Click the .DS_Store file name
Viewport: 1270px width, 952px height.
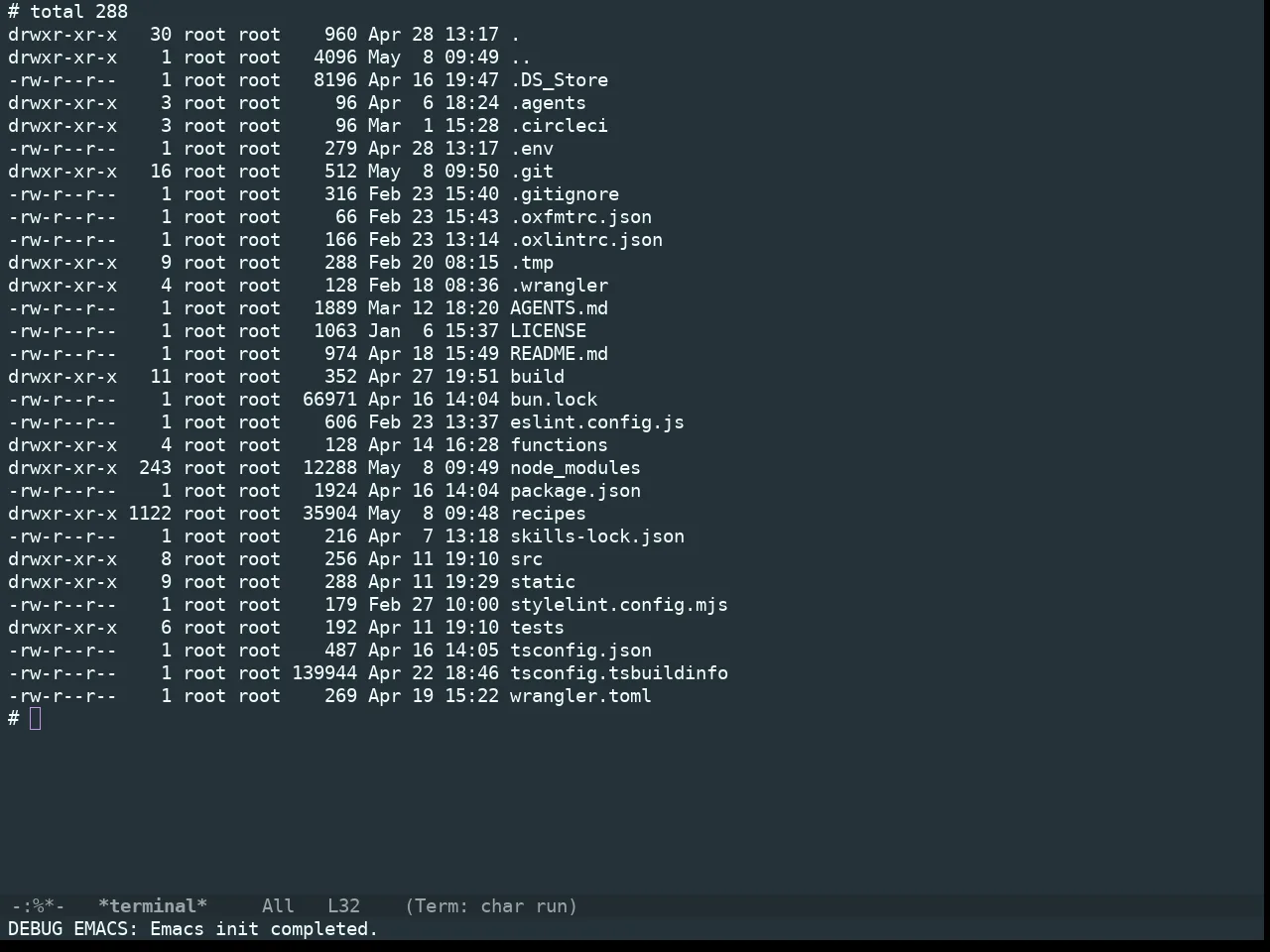pyautogui.click(x=559, y=80)
